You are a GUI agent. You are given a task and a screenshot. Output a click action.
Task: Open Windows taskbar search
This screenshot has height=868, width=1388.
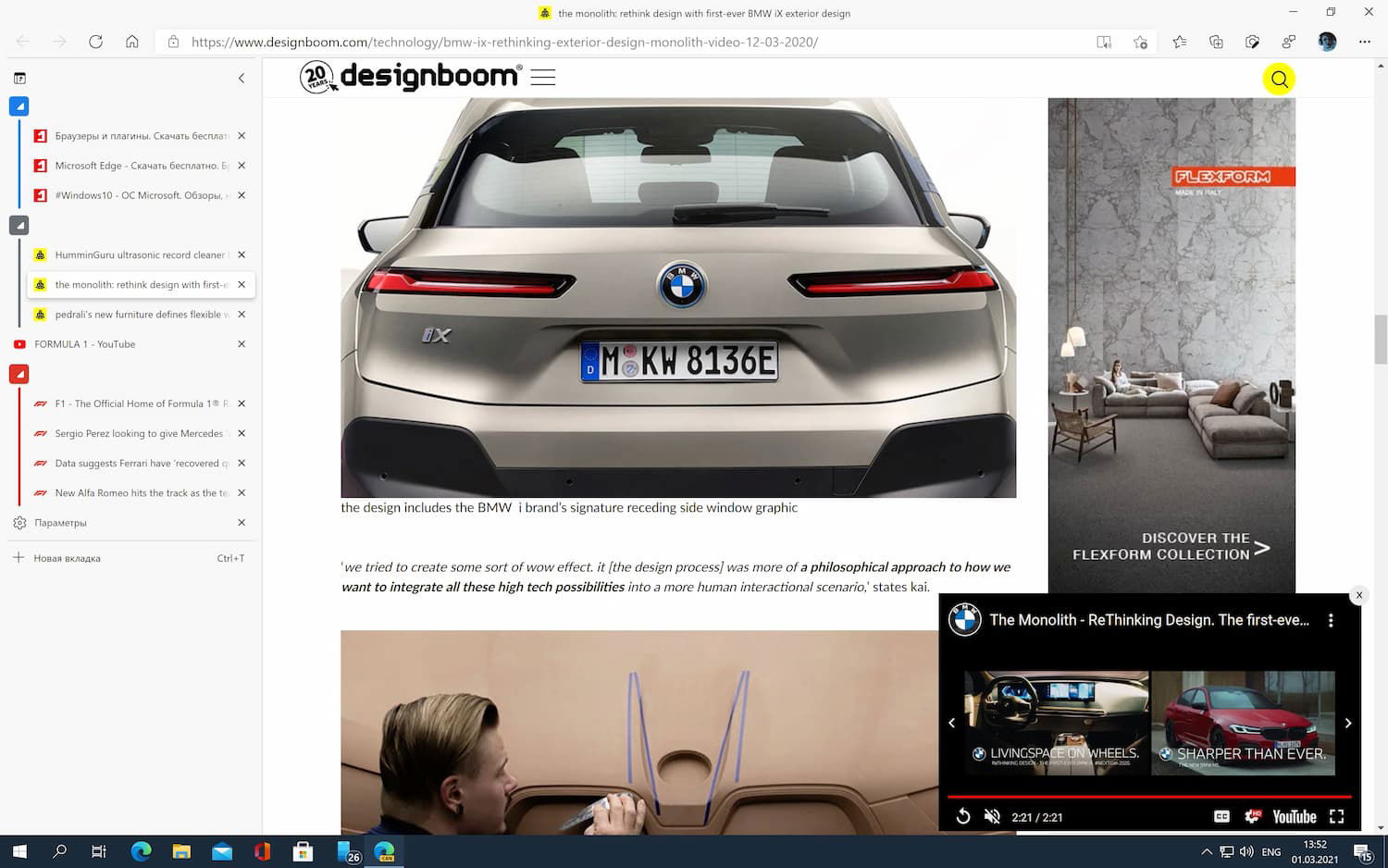pos(60,851)
